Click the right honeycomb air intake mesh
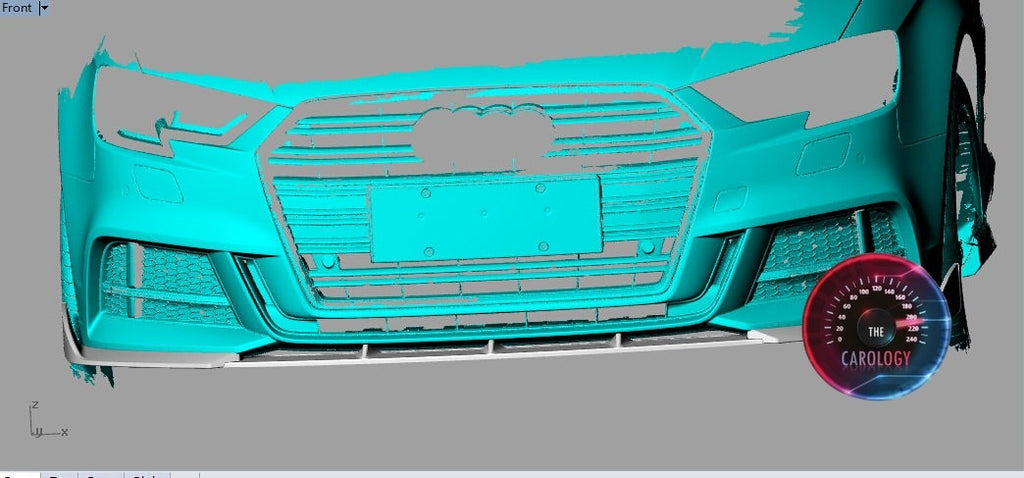The width and height of the screenshot is (1024, 478). 810,250
